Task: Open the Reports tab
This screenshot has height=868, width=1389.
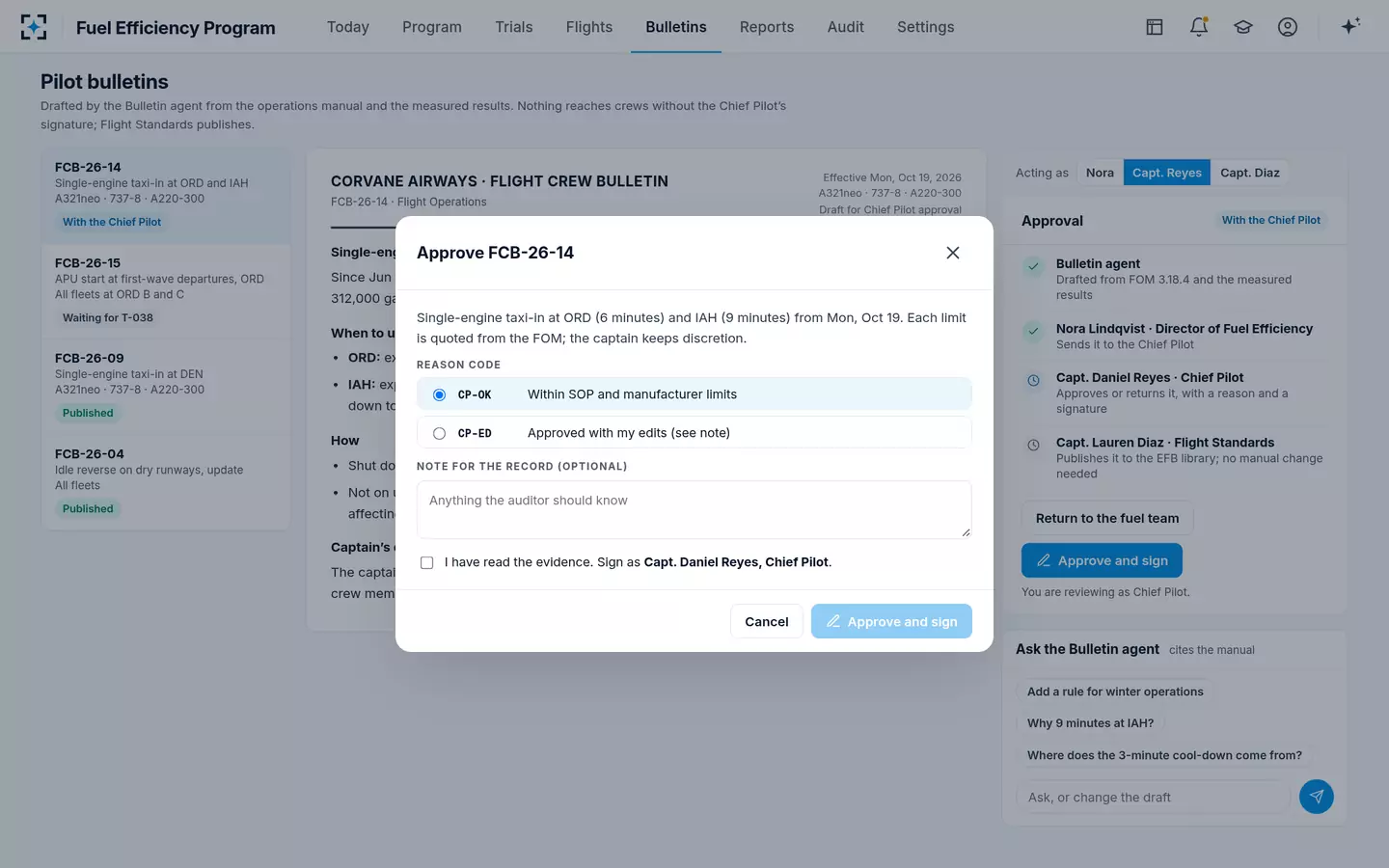Action: pos(767,27)
